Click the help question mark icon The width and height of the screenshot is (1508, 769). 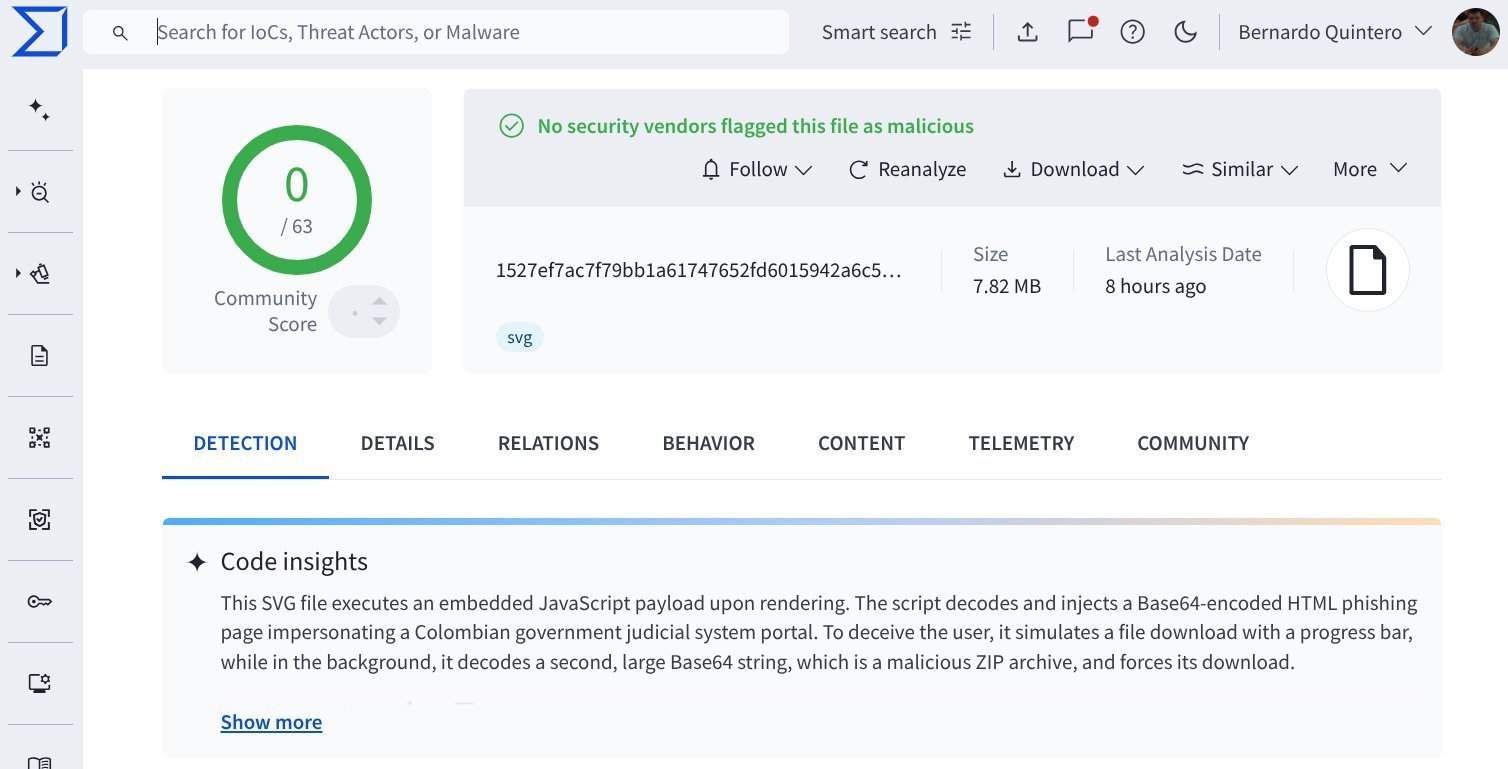pos(1132,32)
